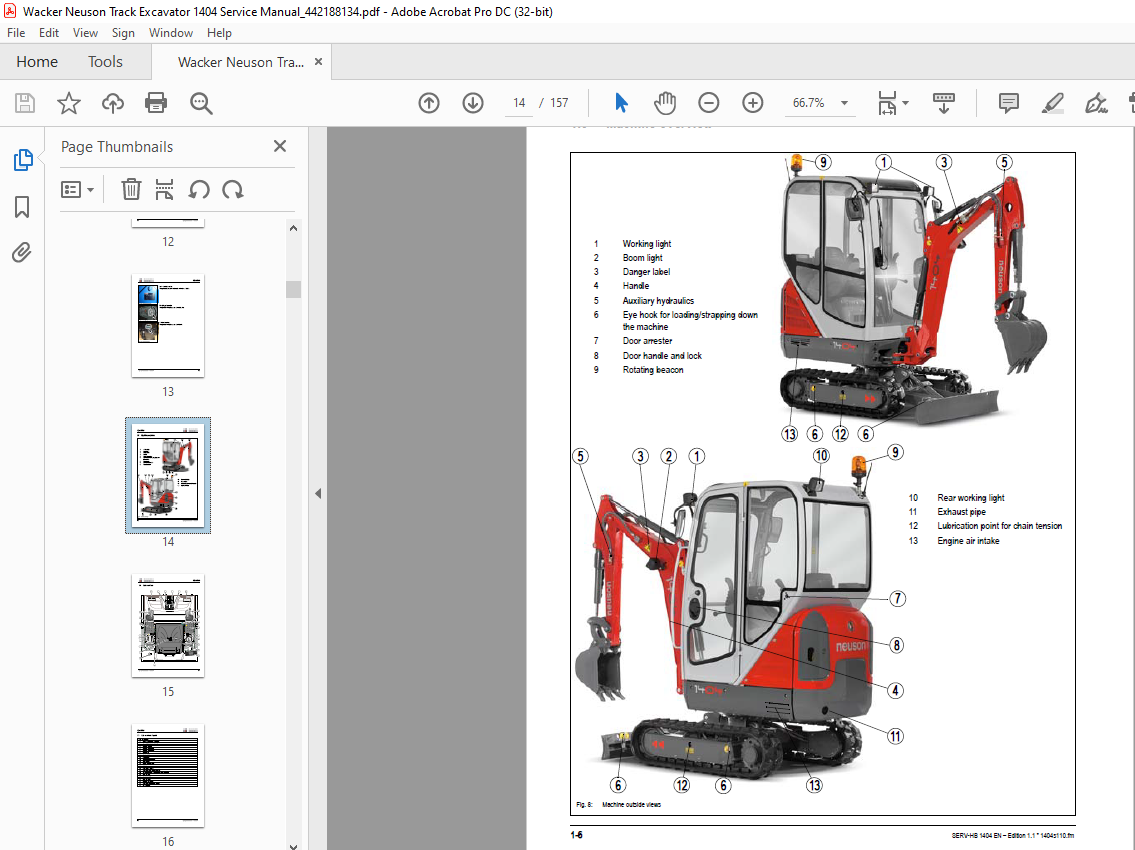Select page 14 thumbnail
Viewport: 1135px width, 850px height.
coord(168,476)
